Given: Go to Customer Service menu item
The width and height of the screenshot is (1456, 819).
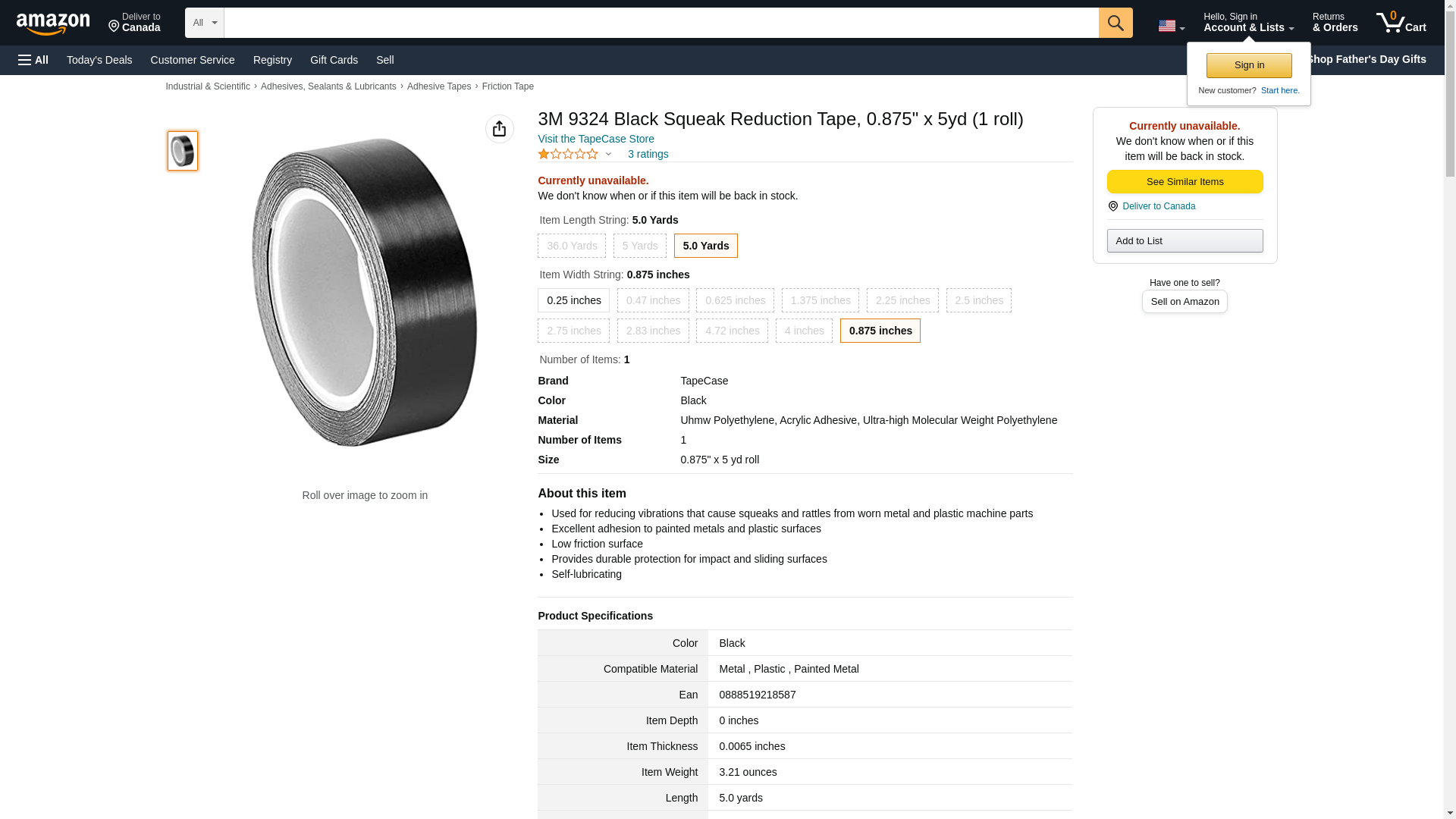Looking at the screenshot, I should (x=193, y=60).
